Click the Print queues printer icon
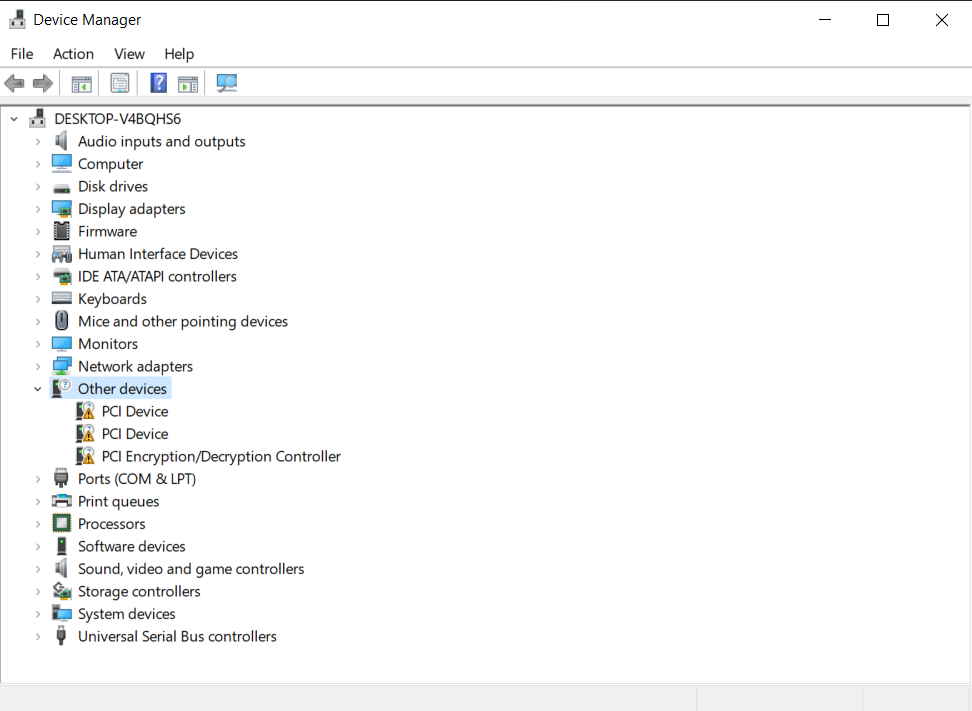The height and width of the screenshot is (711, 972). pyautogui.click(x=61, y=501)
